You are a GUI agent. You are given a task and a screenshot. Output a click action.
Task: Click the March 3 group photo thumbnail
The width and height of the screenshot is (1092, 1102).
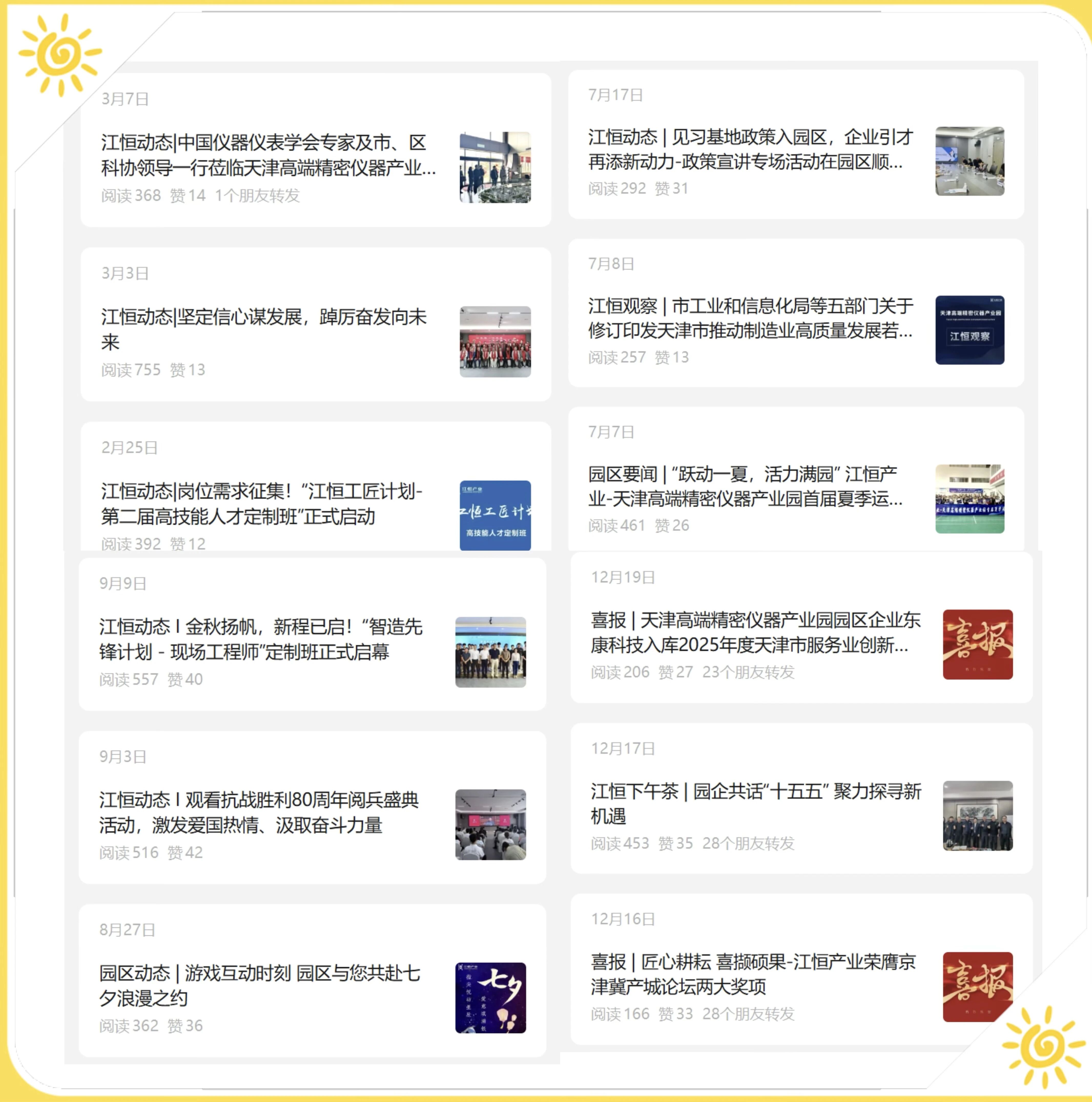point(495,341)
